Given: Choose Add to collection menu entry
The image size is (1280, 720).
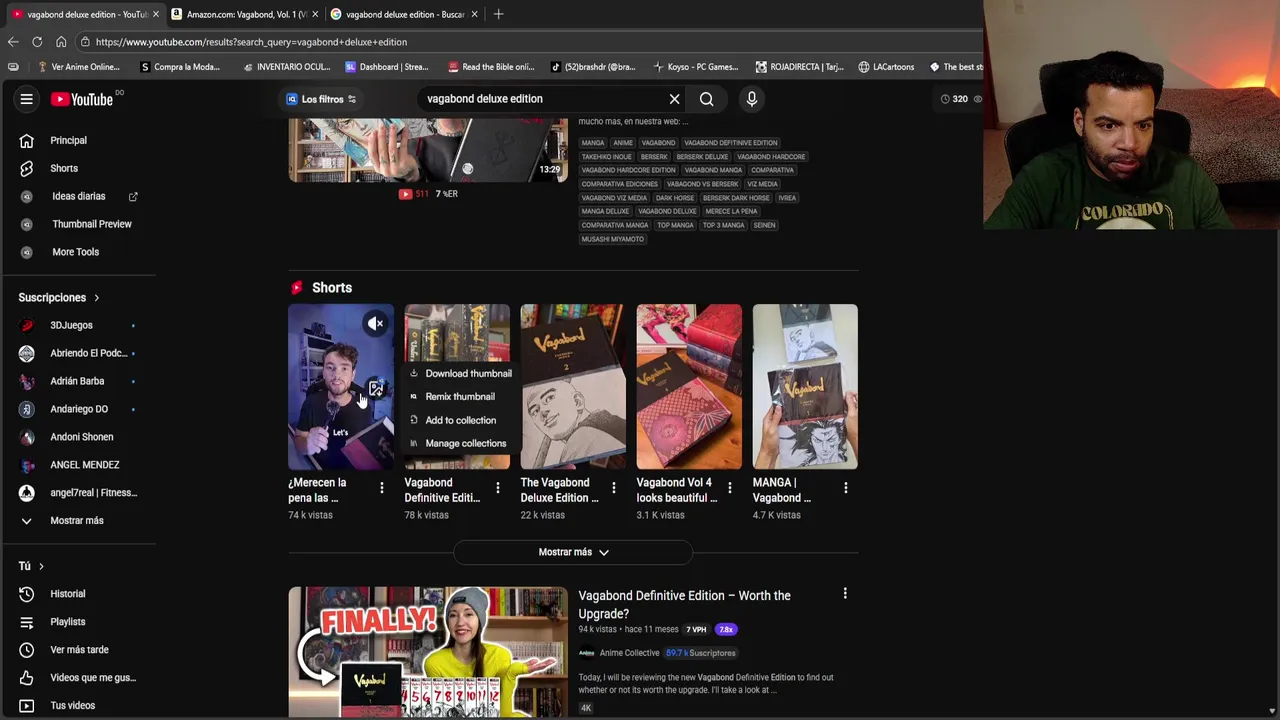Looking at the screenshot, I should tap(460, 420).
